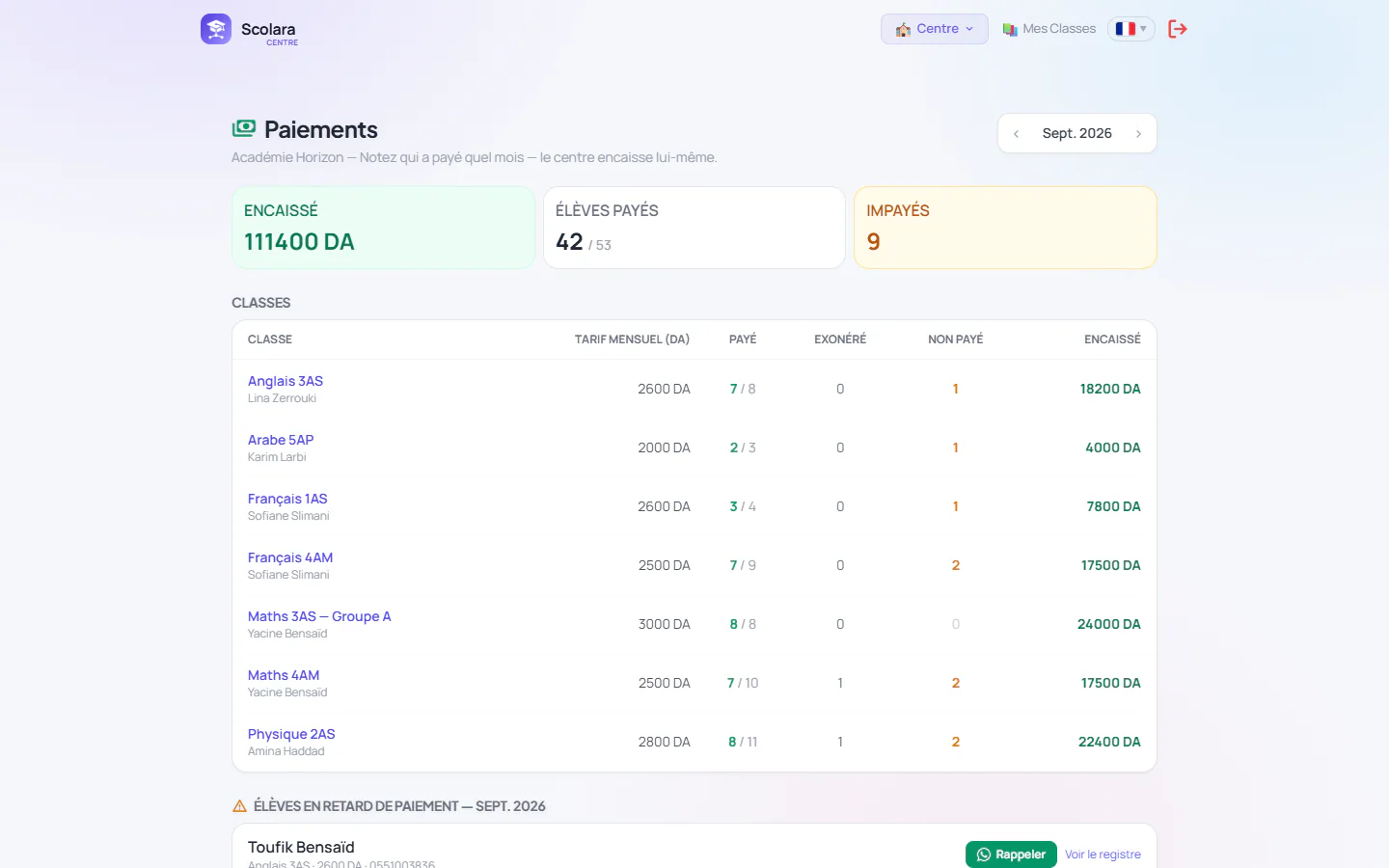
Task: Click the Exonéré column header
Action: click(840, 339)
